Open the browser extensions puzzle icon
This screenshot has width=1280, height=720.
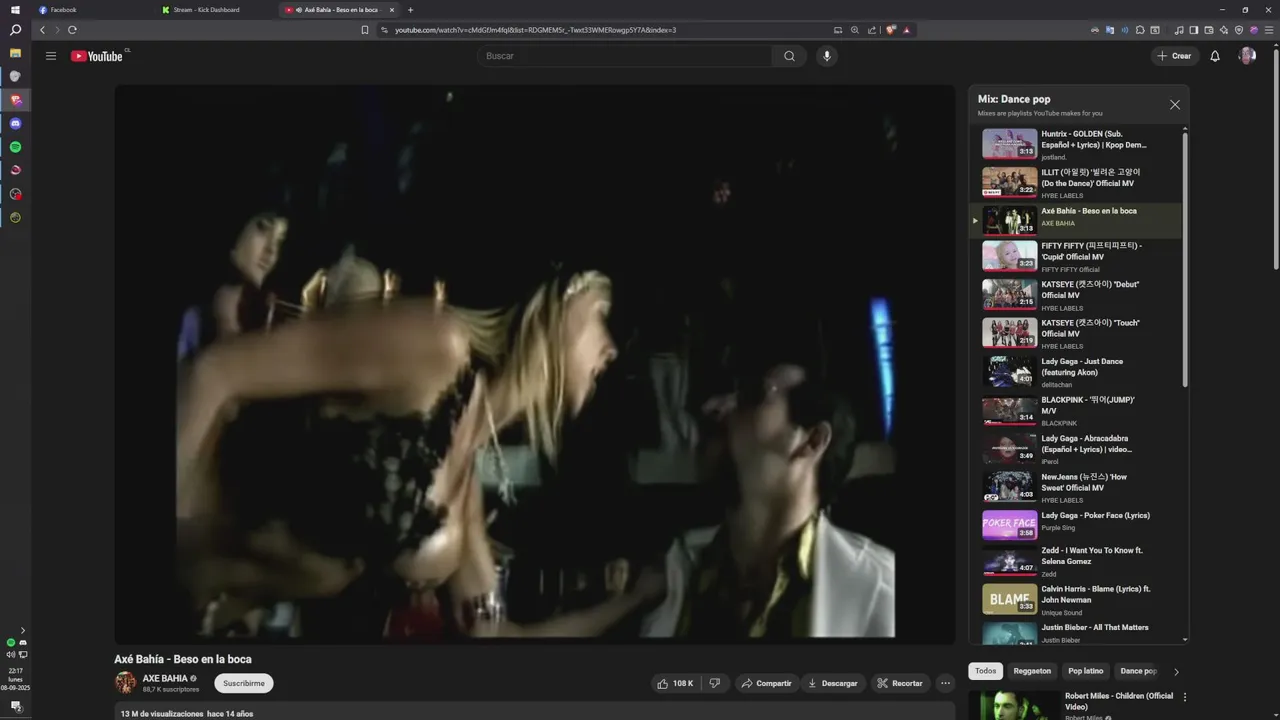pos(1140,30)
